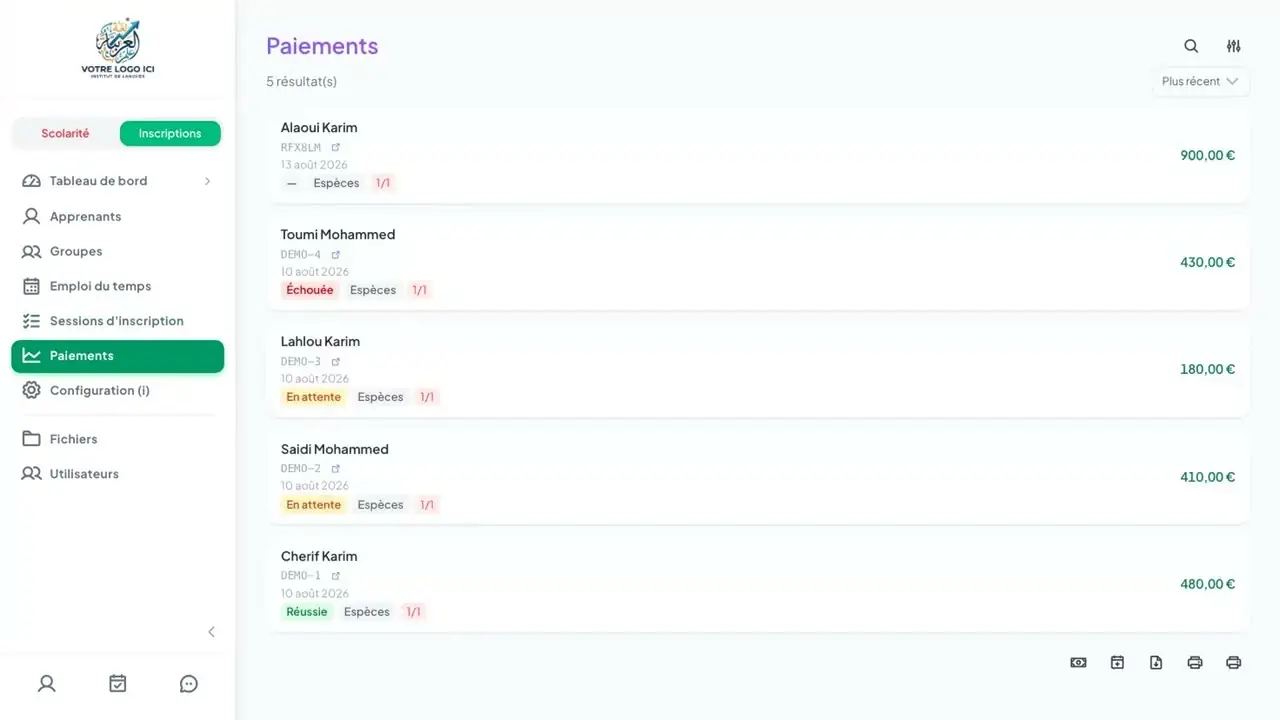Open Utilisateurs in the sidebar
Screen dimensions: 1280x720
[118, 474]
